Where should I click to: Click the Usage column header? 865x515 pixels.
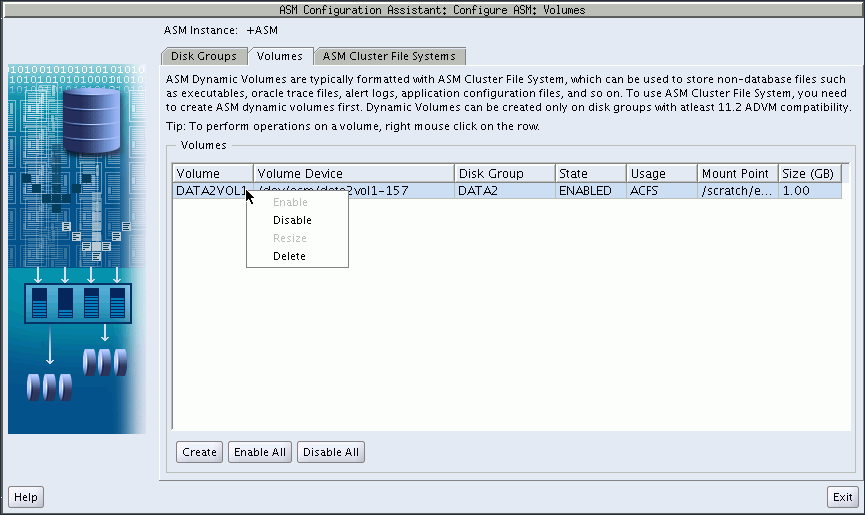point(661,174)
